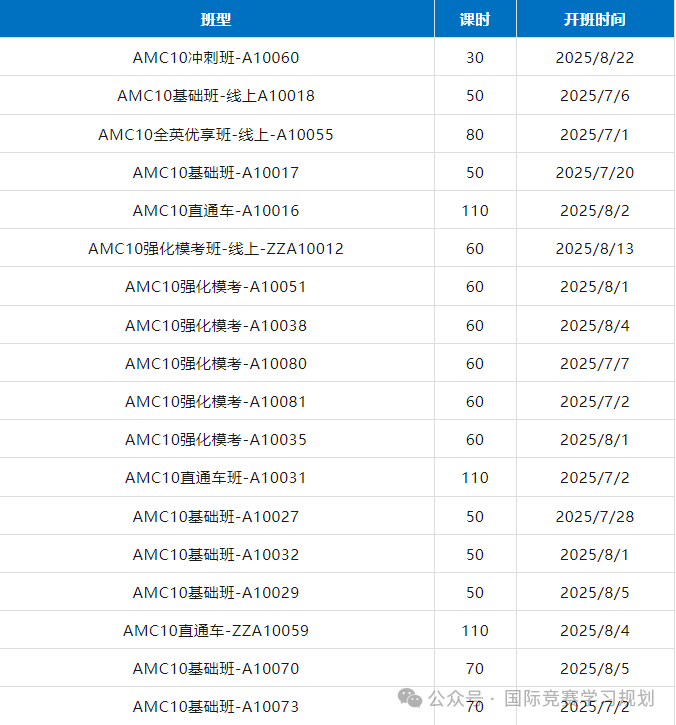Click the 50 hours cell for 线上A10018
The width and height of the screenshot is (676, 725).
click(x=475, y=96)
